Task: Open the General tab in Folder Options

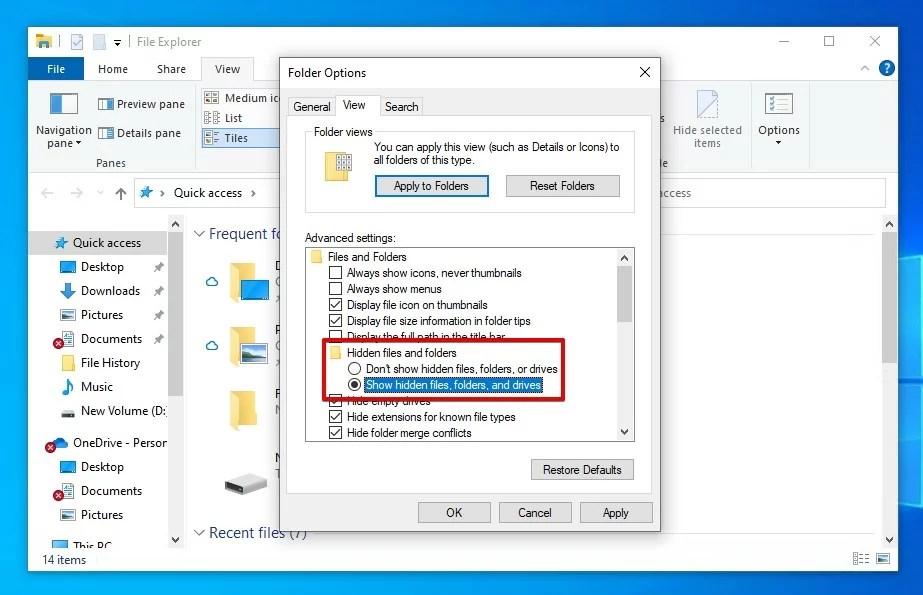Action: coord(311,105)
